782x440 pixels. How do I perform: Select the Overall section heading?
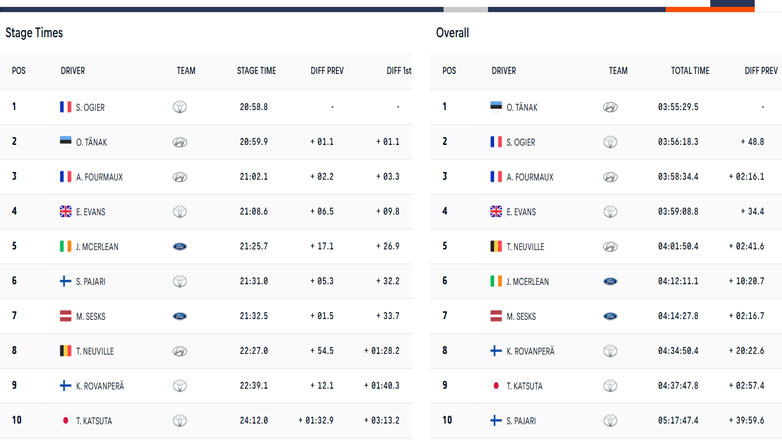tap(452, 33)
